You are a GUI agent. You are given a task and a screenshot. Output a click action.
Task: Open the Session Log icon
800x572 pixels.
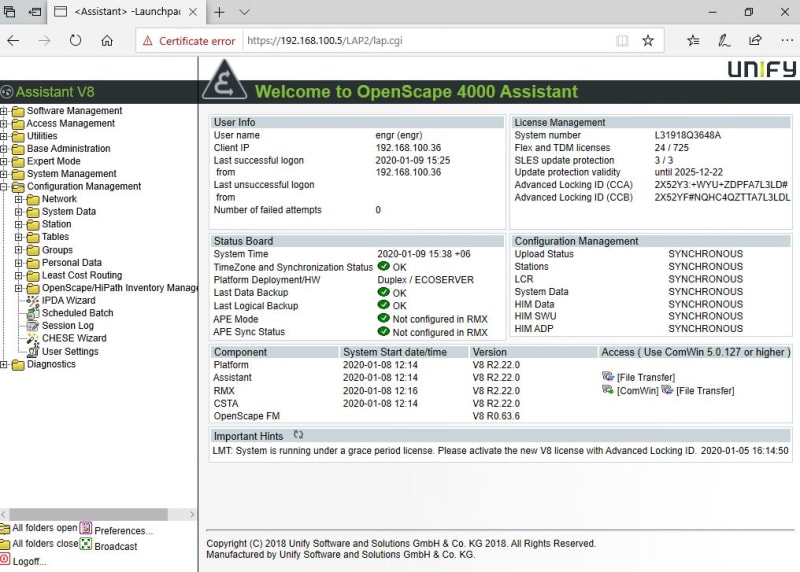tap(32, 326)
